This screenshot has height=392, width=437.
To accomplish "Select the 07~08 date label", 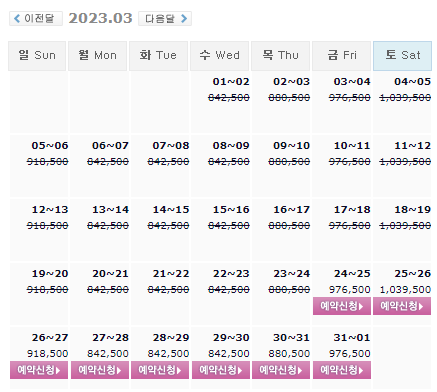I will click(171, 146).
